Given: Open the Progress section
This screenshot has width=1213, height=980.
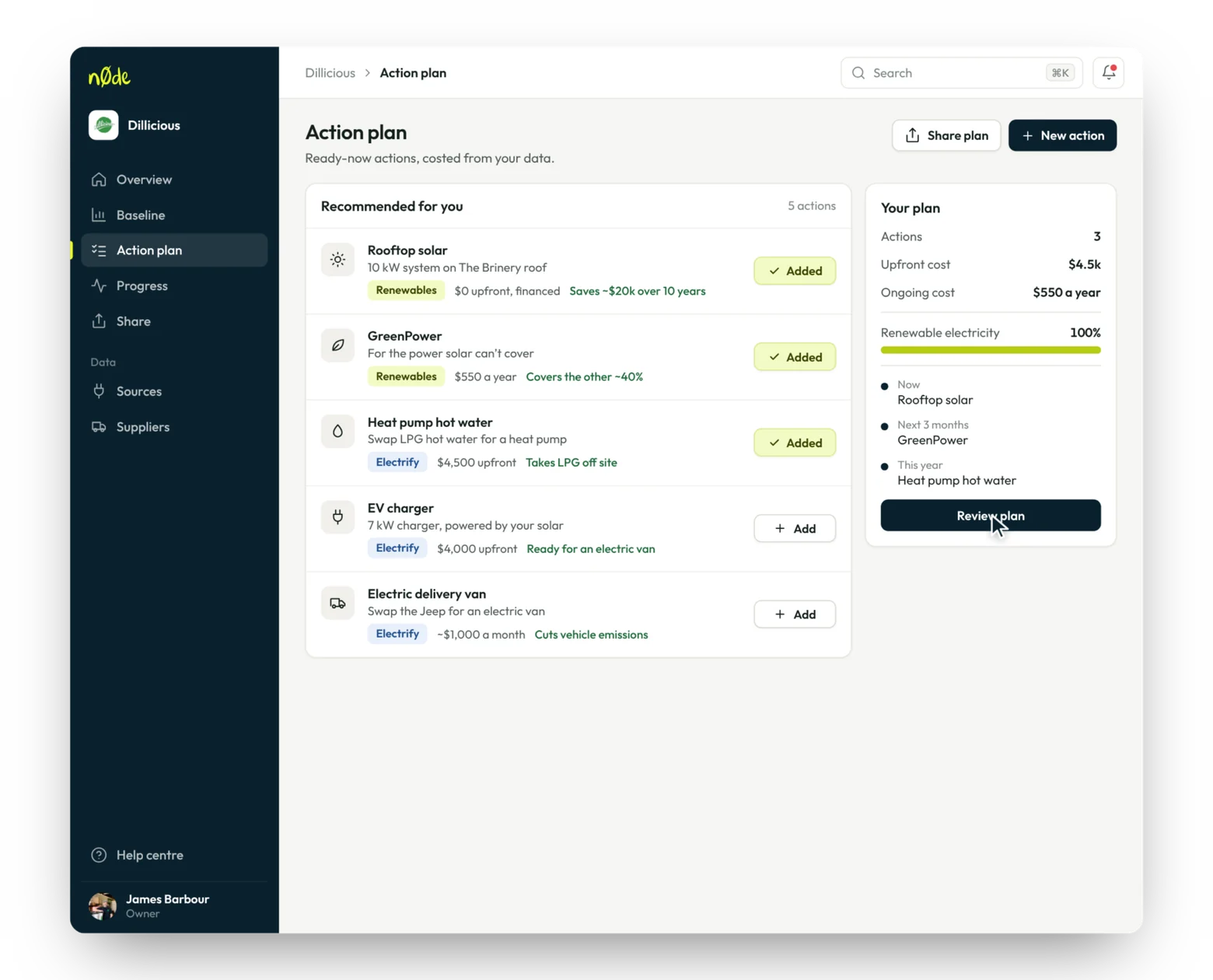Looking at the screenshot, I should [x=174, y=285].
